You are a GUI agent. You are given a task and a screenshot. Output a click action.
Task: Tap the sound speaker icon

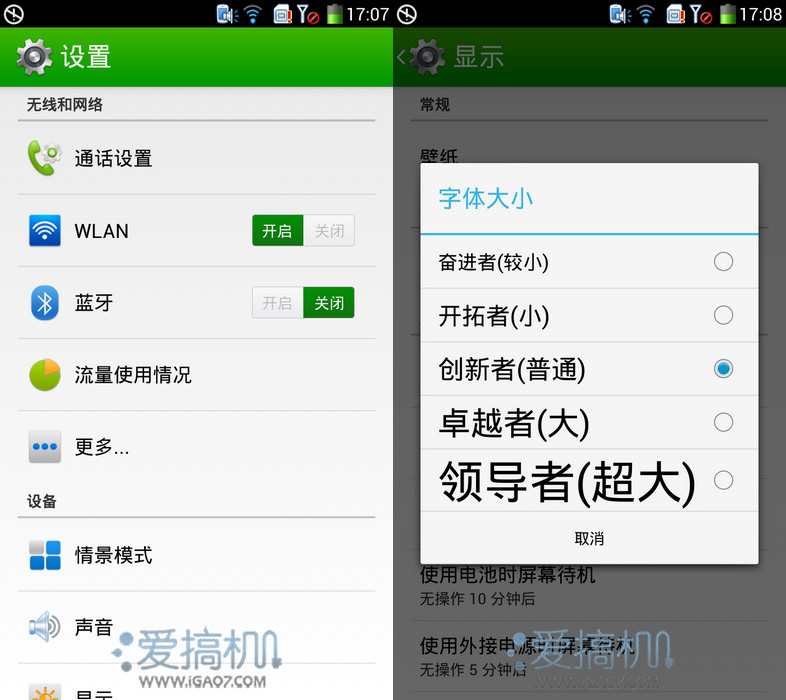[45, 626]
